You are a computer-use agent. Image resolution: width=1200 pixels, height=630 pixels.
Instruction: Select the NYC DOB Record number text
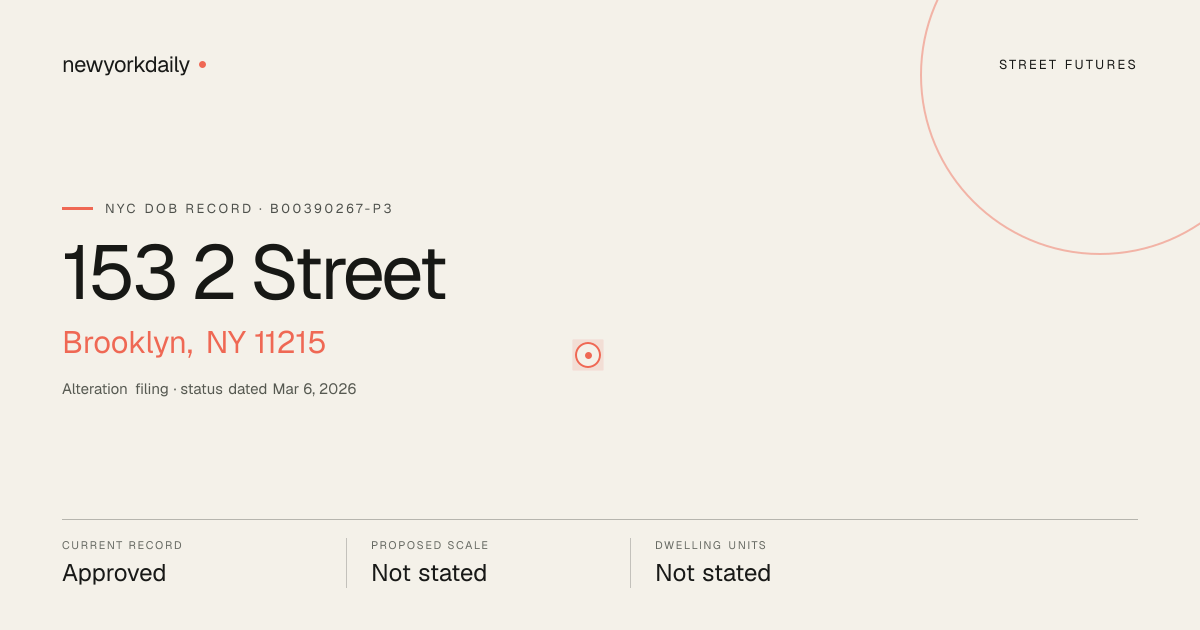(x=249, y=209)
